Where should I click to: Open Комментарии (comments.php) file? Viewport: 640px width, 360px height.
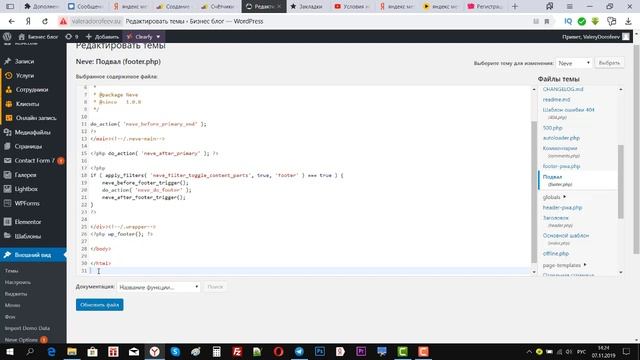pos(560,149)
